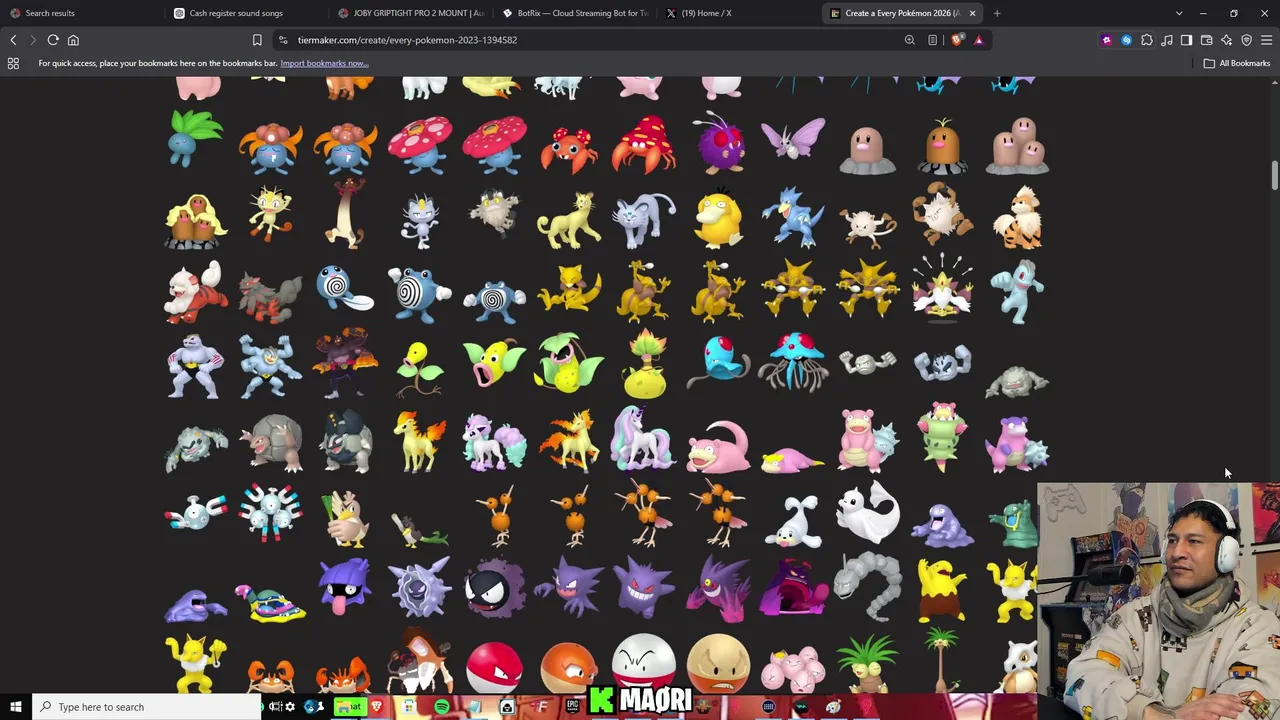Select the Venomoth image

793,138
